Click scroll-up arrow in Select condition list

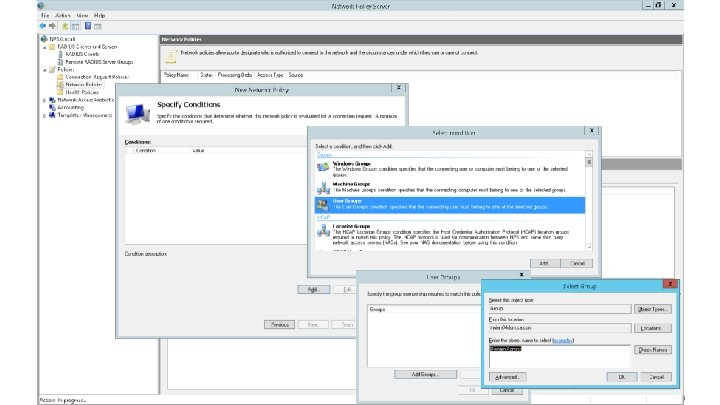click(x=589, y=154)
